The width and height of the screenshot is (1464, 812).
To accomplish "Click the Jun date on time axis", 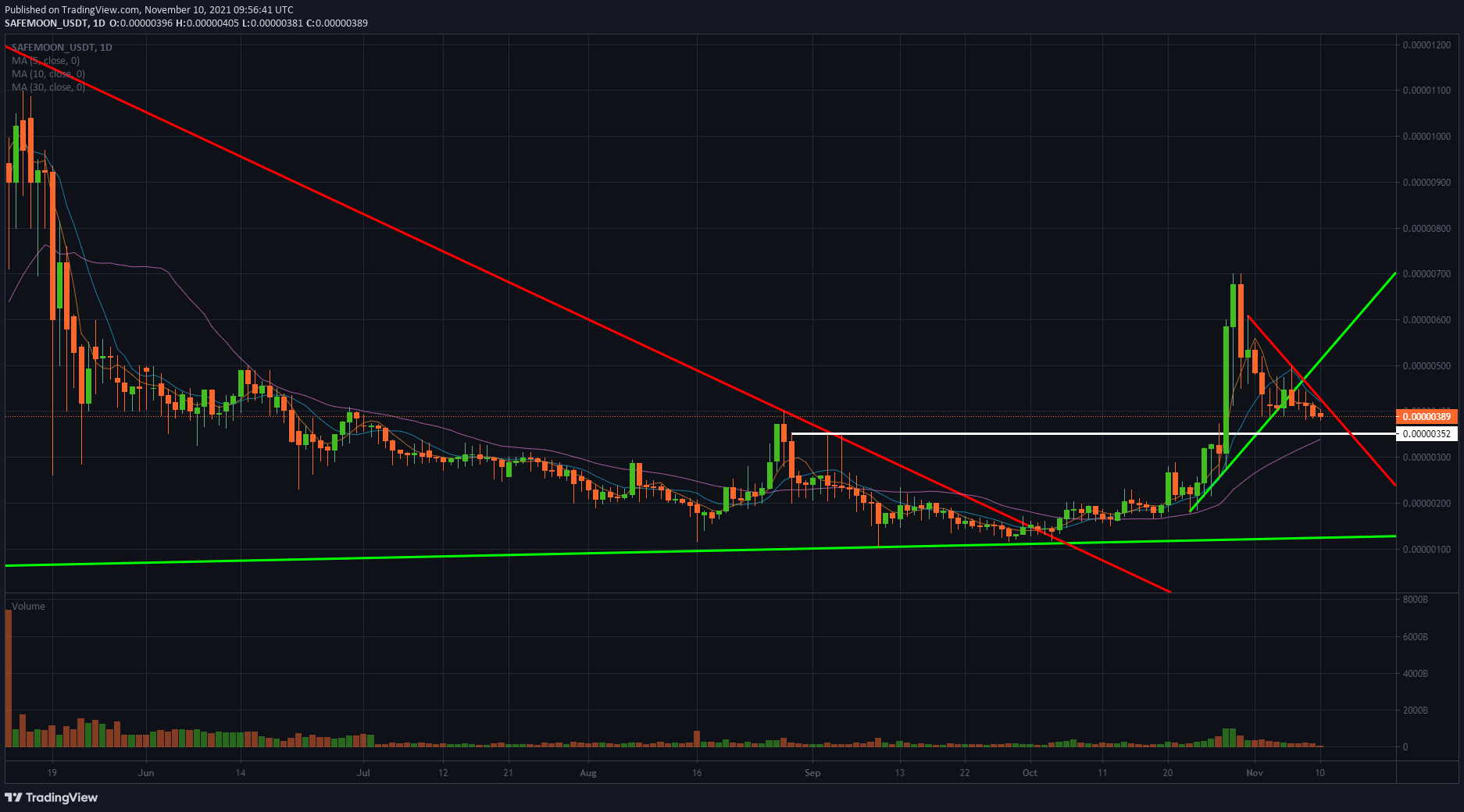I will click(146, 773).
